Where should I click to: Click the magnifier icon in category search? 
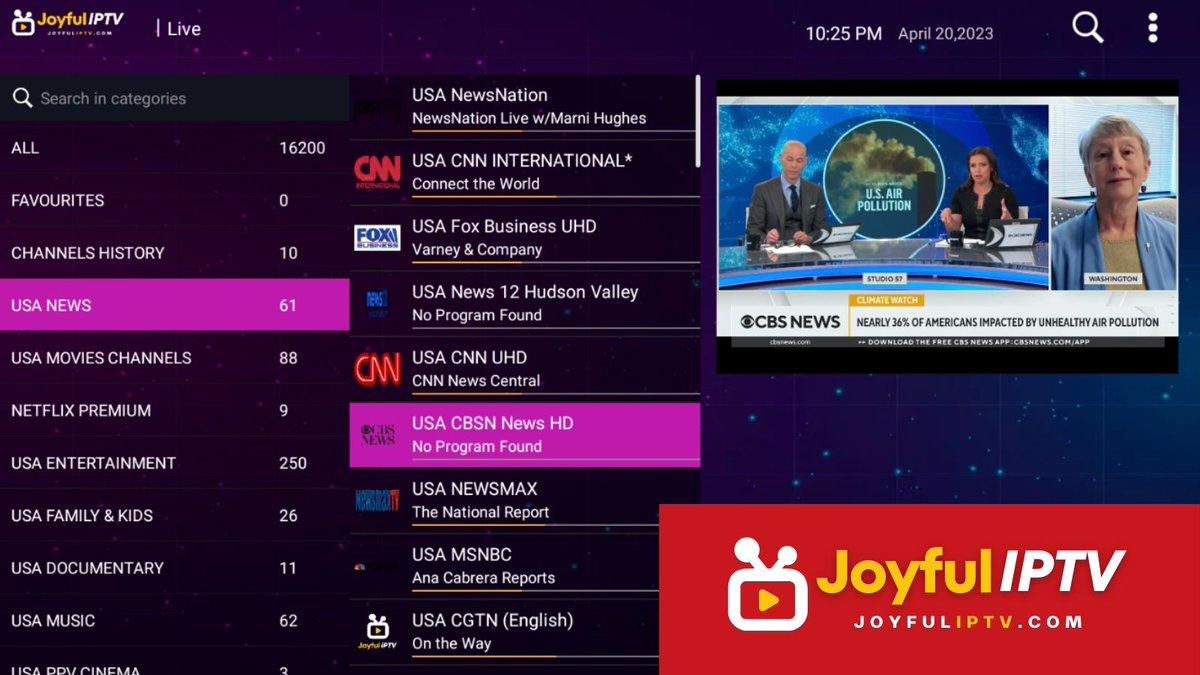tap(22, 98)
